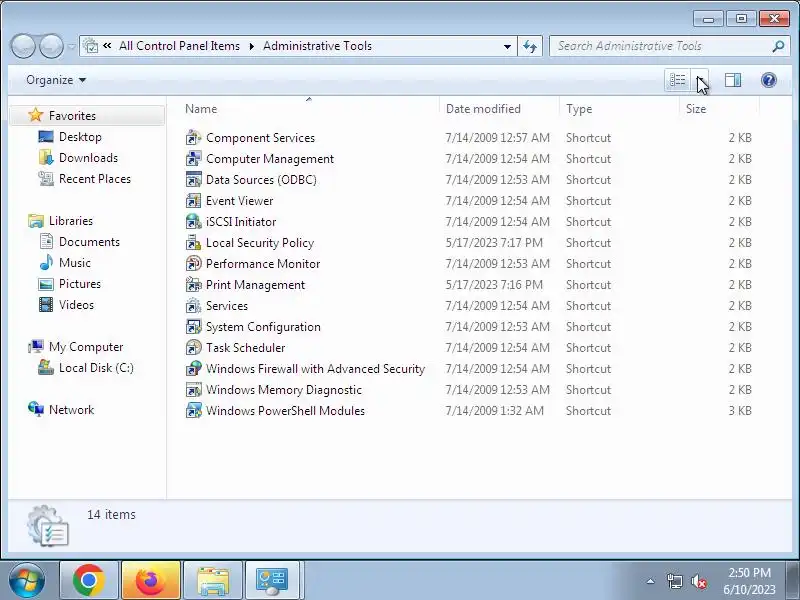
Task: Open the Organize dropdown menu
Action: coord(56,80)
